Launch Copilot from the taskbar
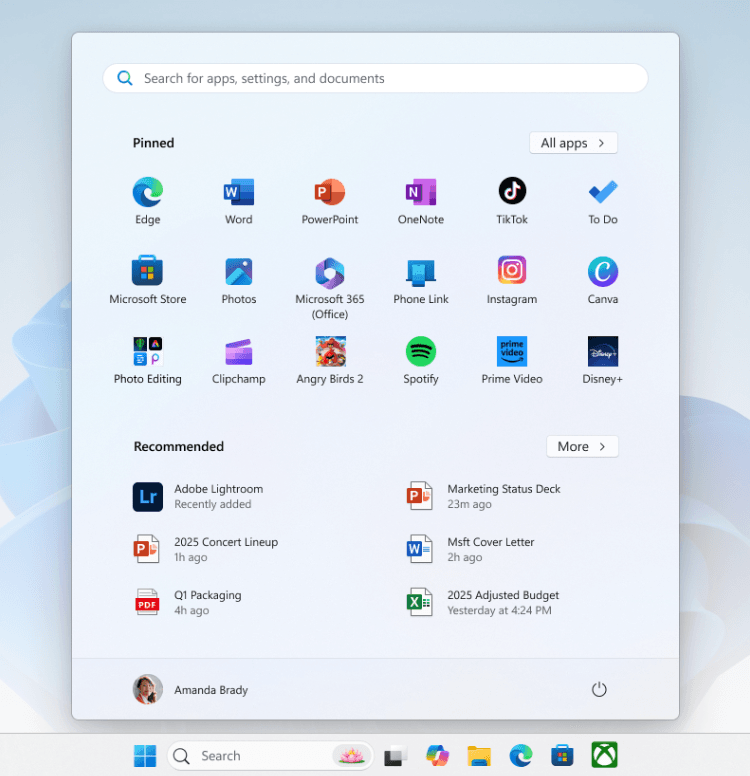 [x=438, y=756]
